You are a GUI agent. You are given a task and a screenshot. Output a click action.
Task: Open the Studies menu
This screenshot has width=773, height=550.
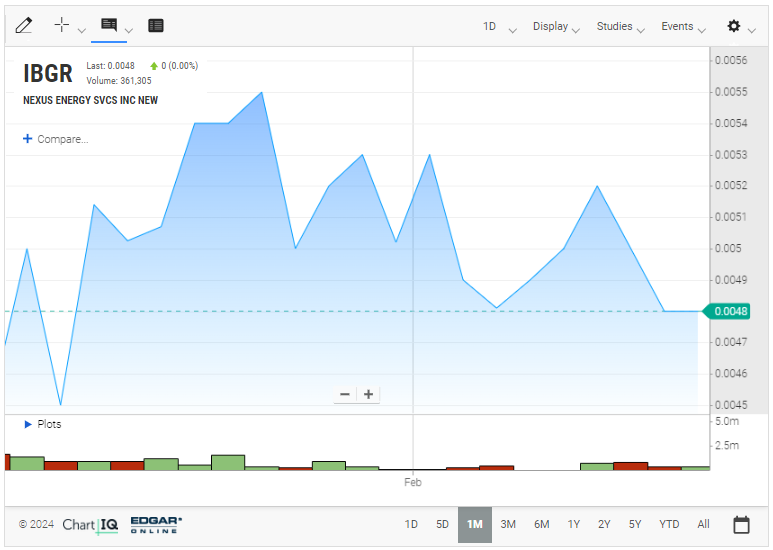pyautogui.click(x=620, y=27)
